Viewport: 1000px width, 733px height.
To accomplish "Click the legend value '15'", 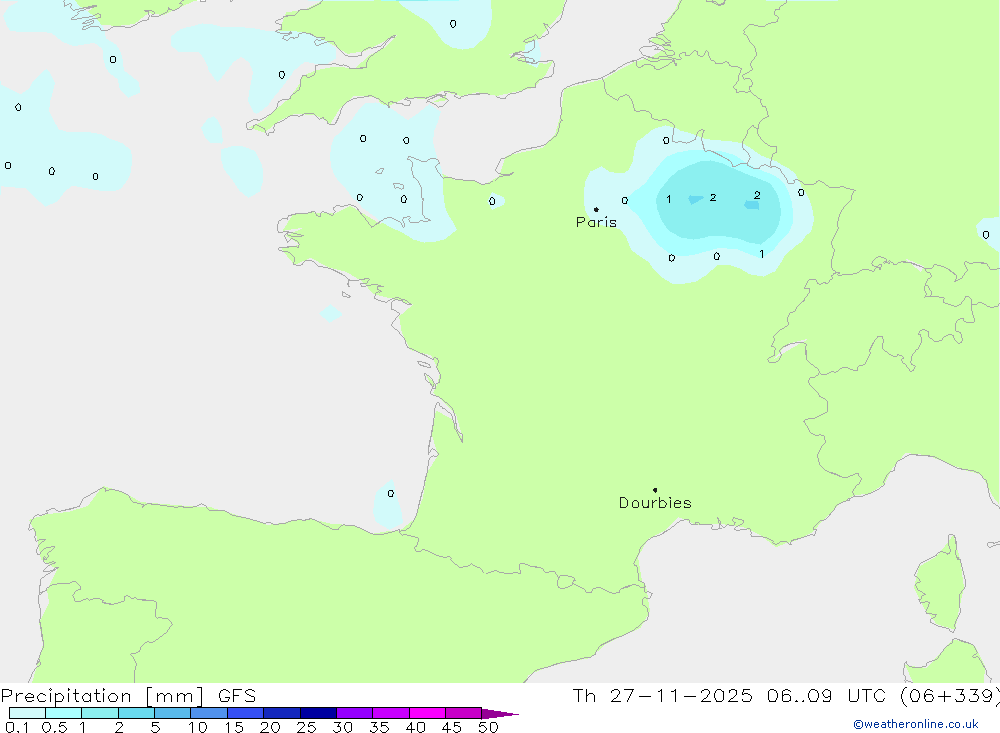I will click(234, 727).
